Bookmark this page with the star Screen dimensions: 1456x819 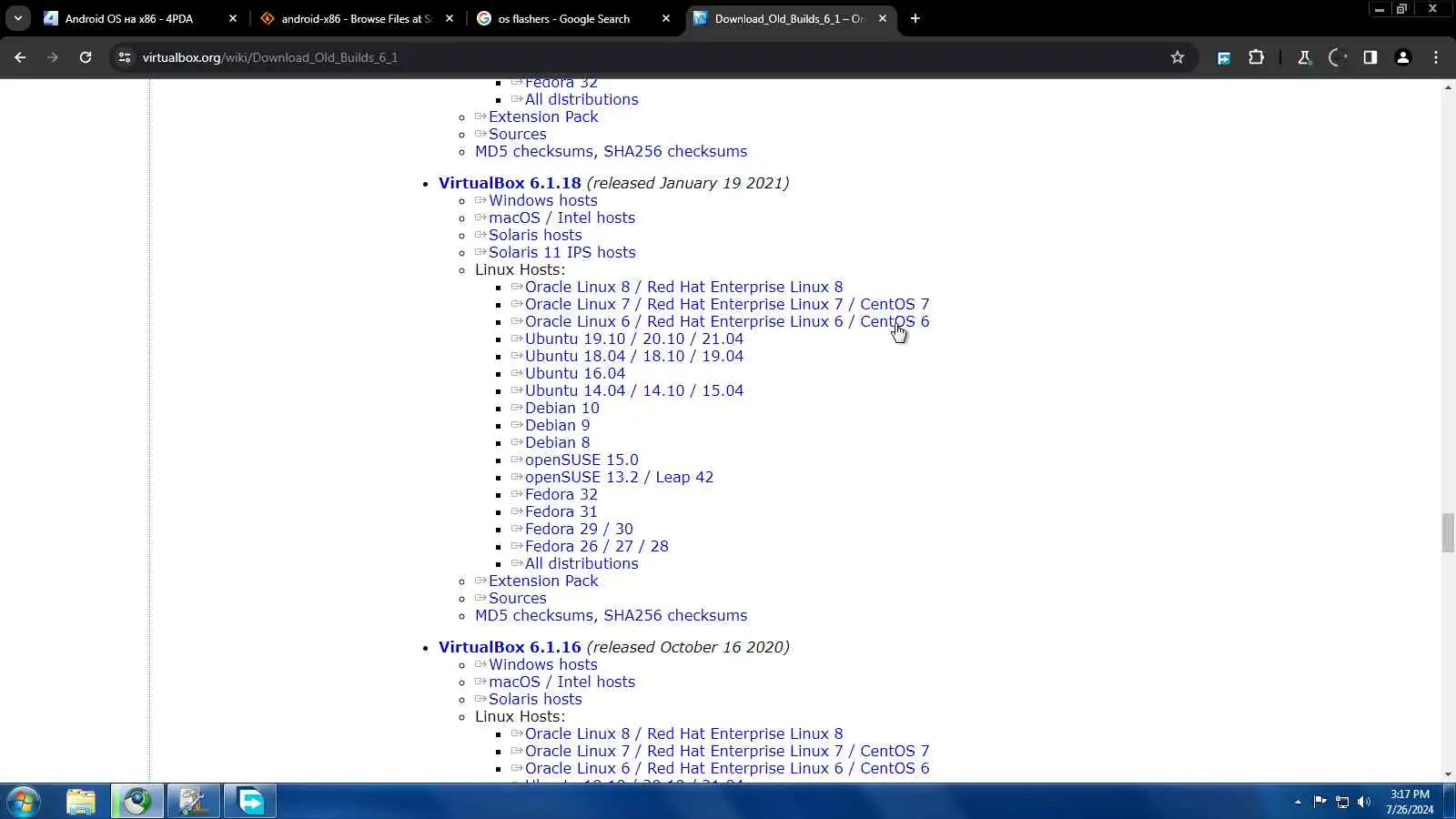tap(1178, 57)
